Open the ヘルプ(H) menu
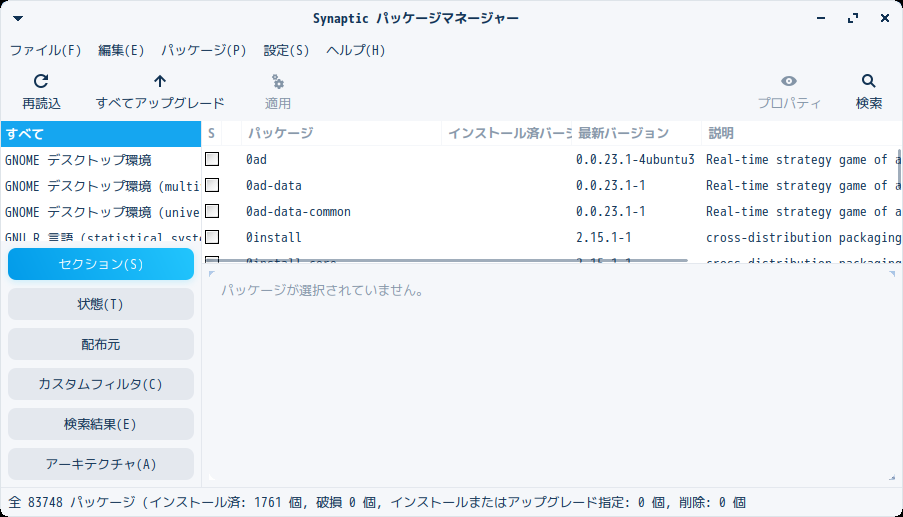Screen dimensions: 903x517 click(x=355, y=51)
